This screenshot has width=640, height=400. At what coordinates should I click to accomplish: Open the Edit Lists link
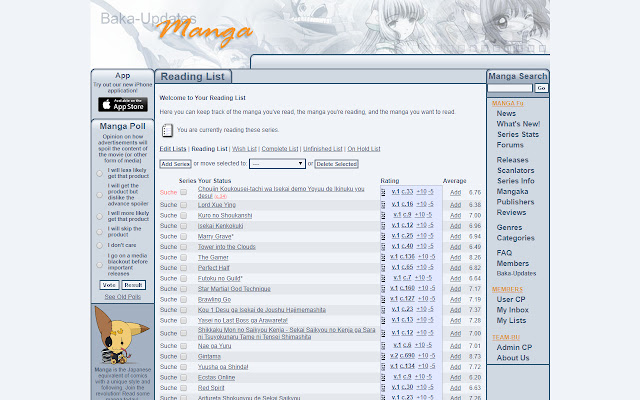click(x=173, y=149)
